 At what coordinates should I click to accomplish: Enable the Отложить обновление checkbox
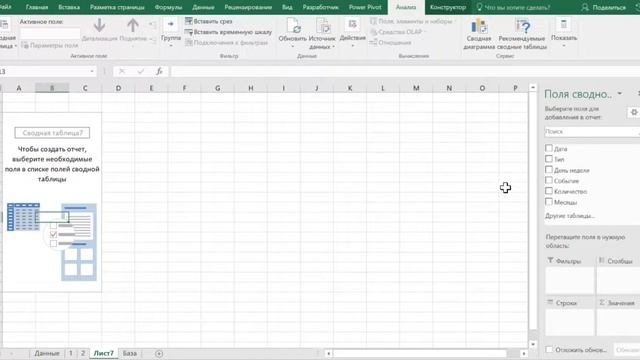(549, 349)
